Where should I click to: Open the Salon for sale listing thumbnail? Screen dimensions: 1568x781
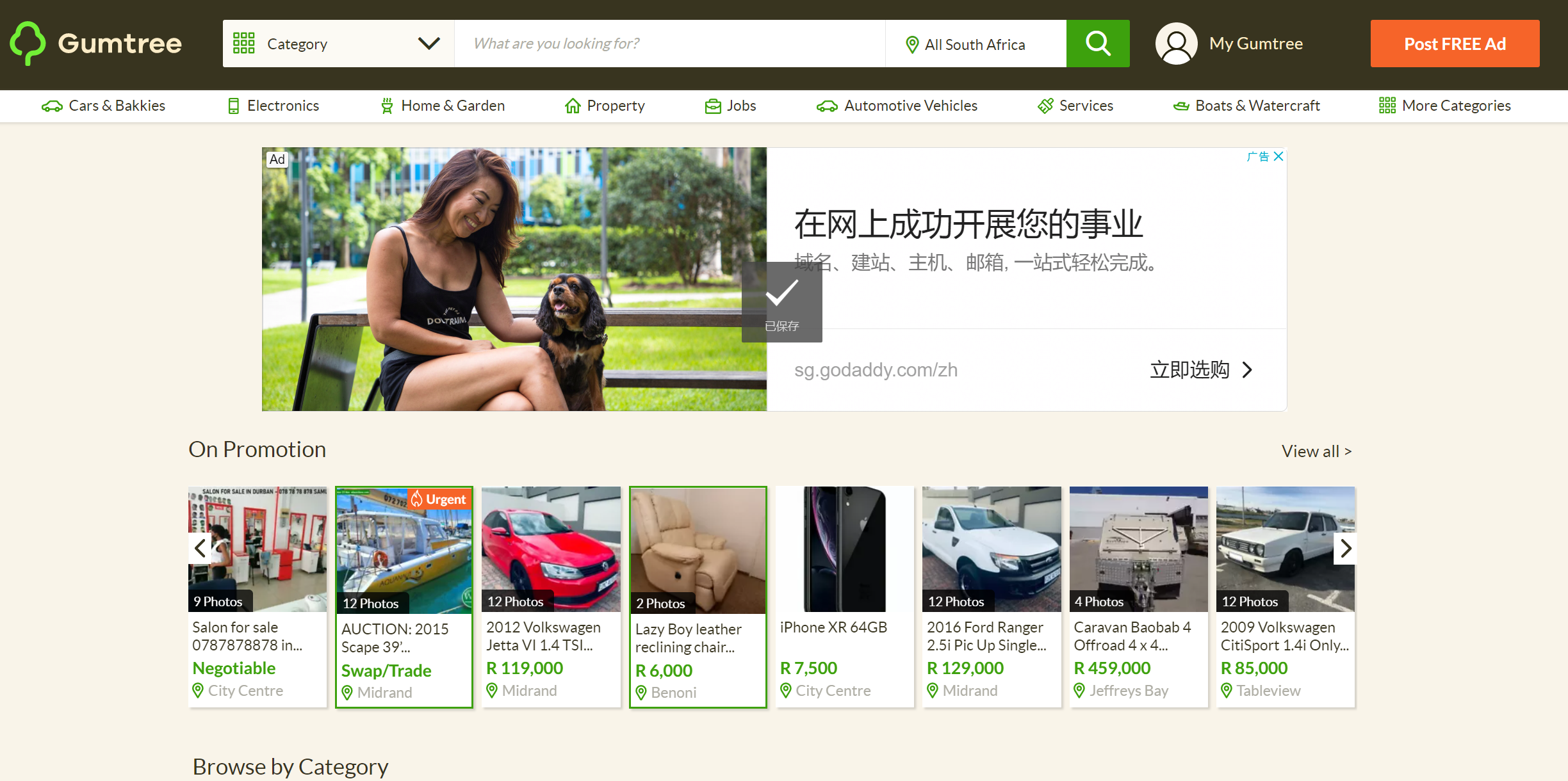pyautogui.click(x=257, y=549)
